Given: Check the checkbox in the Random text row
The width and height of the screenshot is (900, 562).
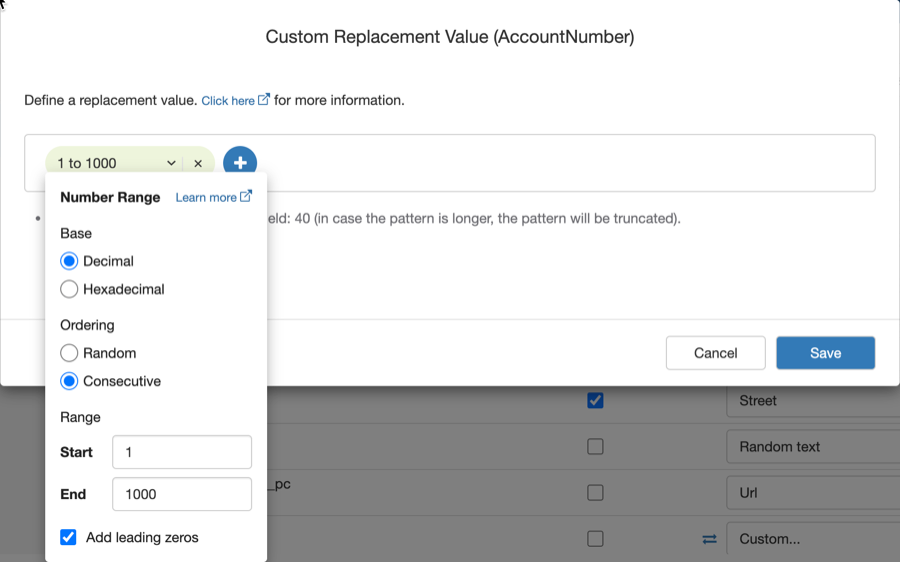Looking at the screenshot, I should [595, 447].
